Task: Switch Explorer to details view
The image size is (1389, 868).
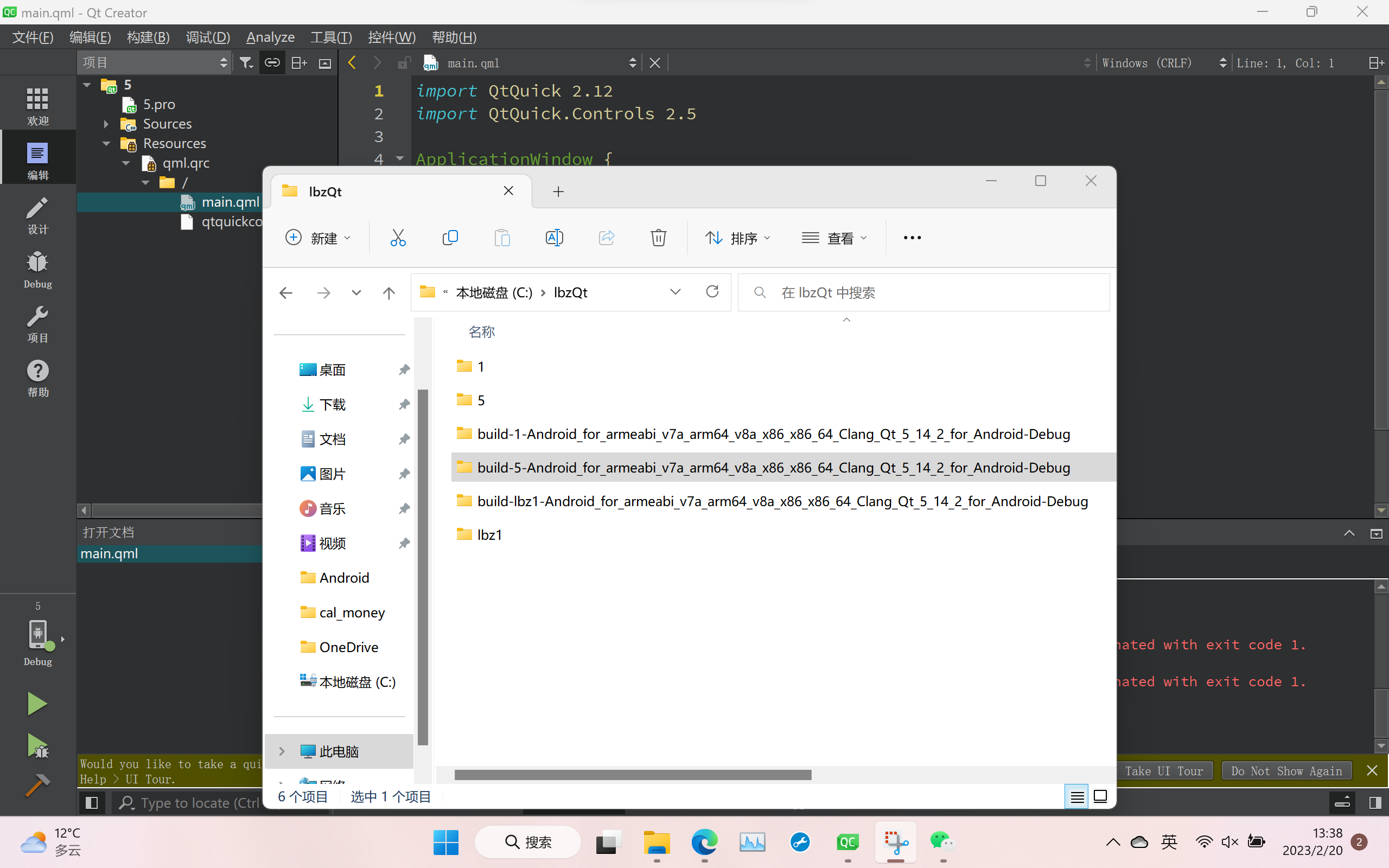Action: (x=1077, y=796)
